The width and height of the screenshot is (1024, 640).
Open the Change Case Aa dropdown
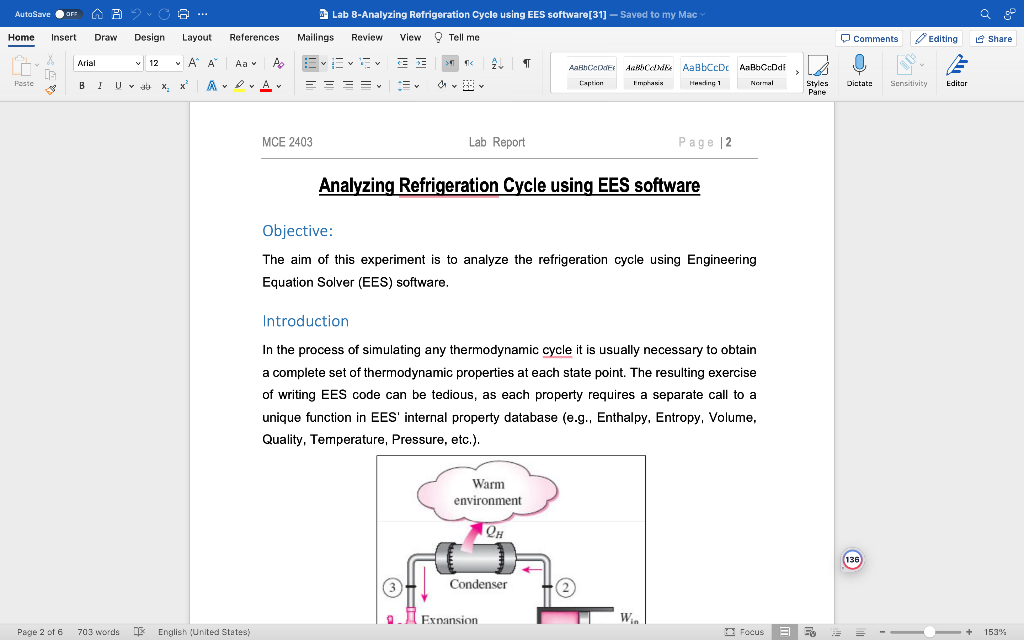click(x=246, y=63)
